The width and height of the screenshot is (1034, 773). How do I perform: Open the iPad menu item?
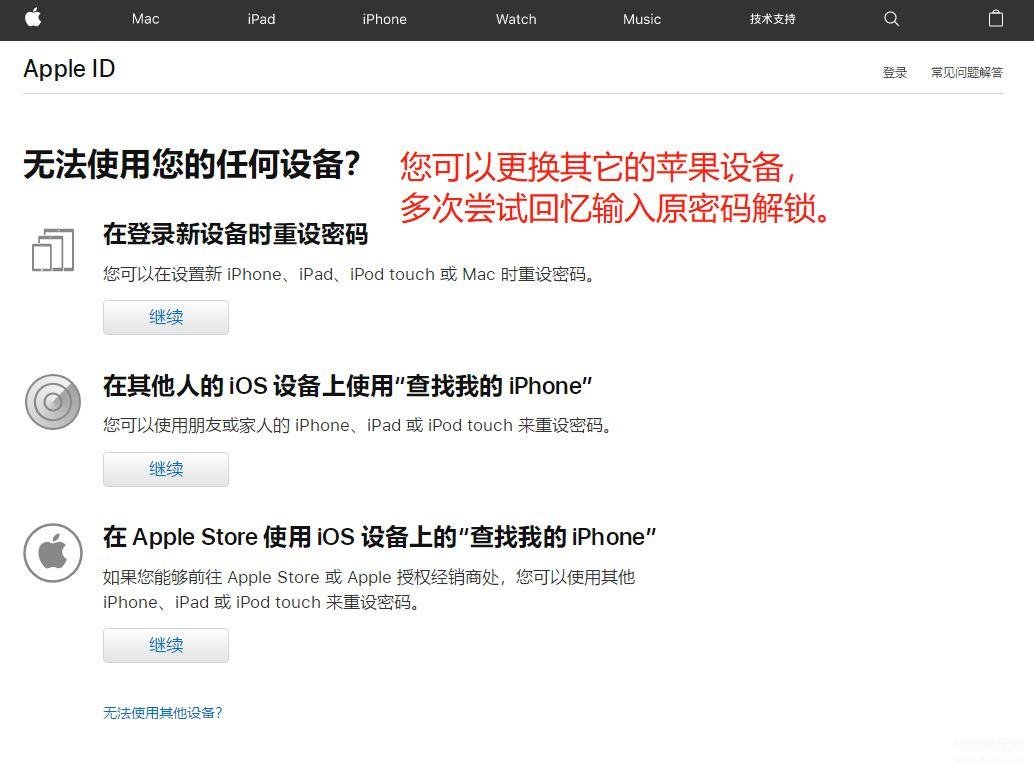(261, 19)
